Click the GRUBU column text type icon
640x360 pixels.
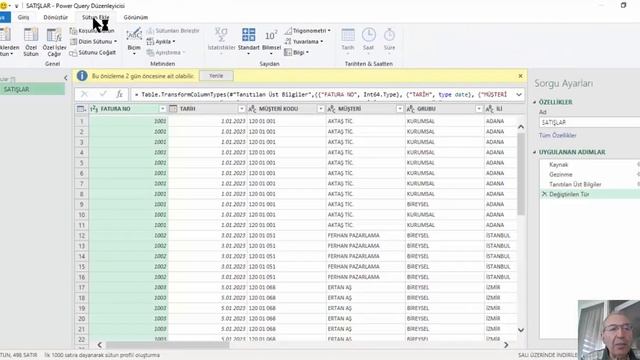click(411, 109)
